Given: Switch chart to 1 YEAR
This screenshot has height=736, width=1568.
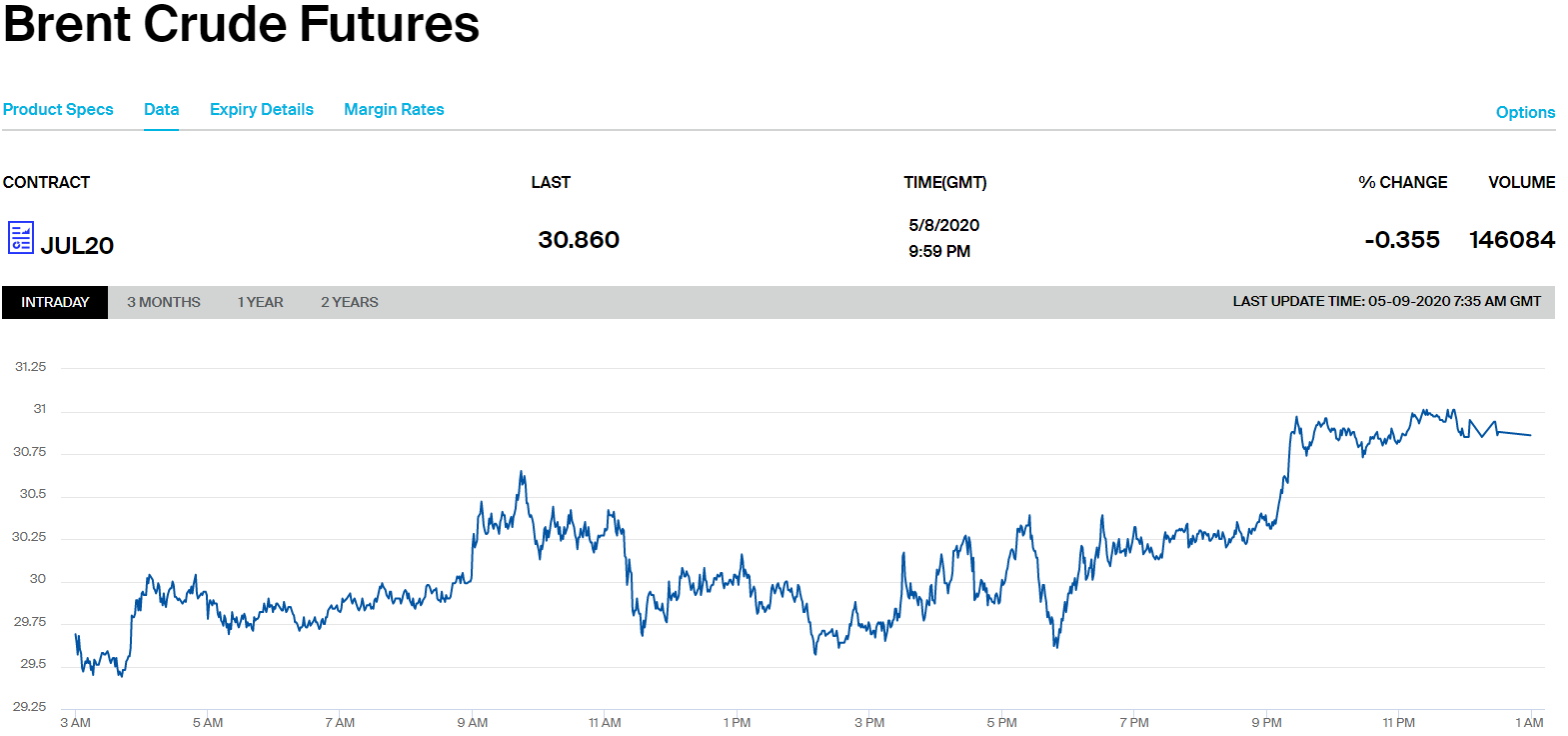Looking at the screenshot, I should [x=260, y=302].
